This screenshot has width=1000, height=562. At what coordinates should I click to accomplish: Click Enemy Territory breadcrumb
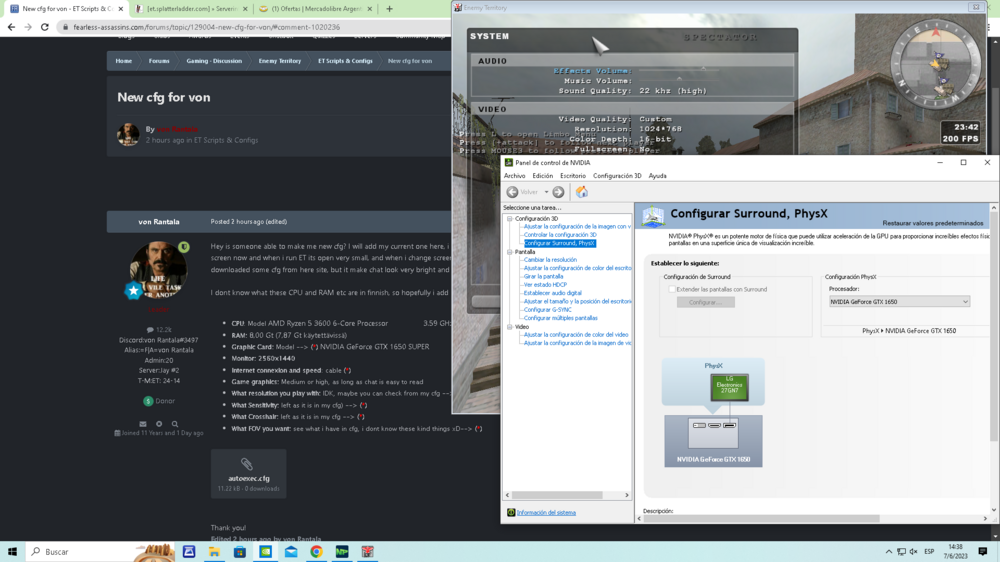click(x=279, y=61)
